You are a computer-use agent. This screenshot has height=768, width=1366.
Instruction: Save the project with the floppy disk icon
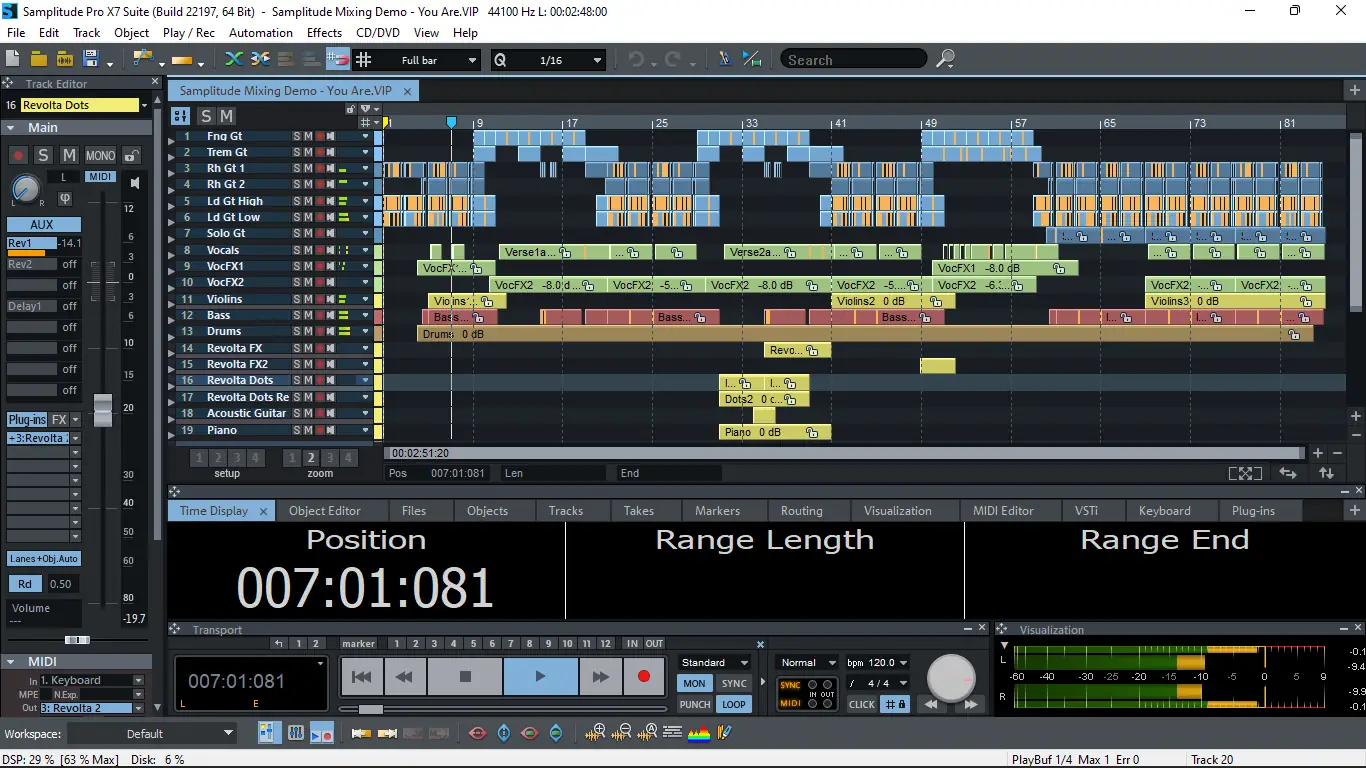click(x=90, y=60)
